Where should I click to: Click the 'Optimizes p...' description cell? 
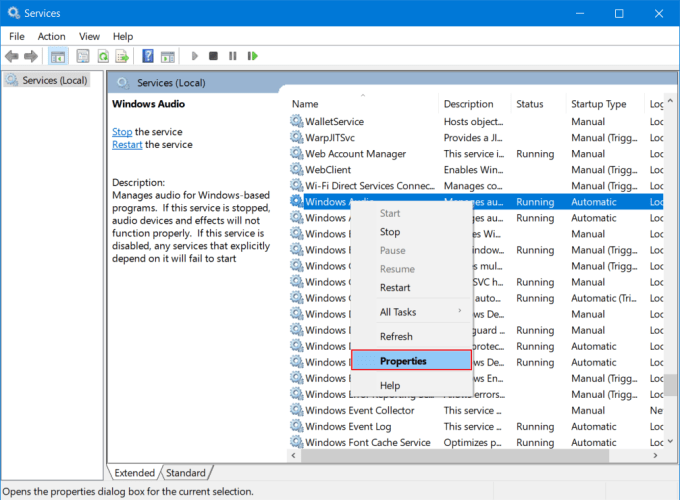point(472,442)
